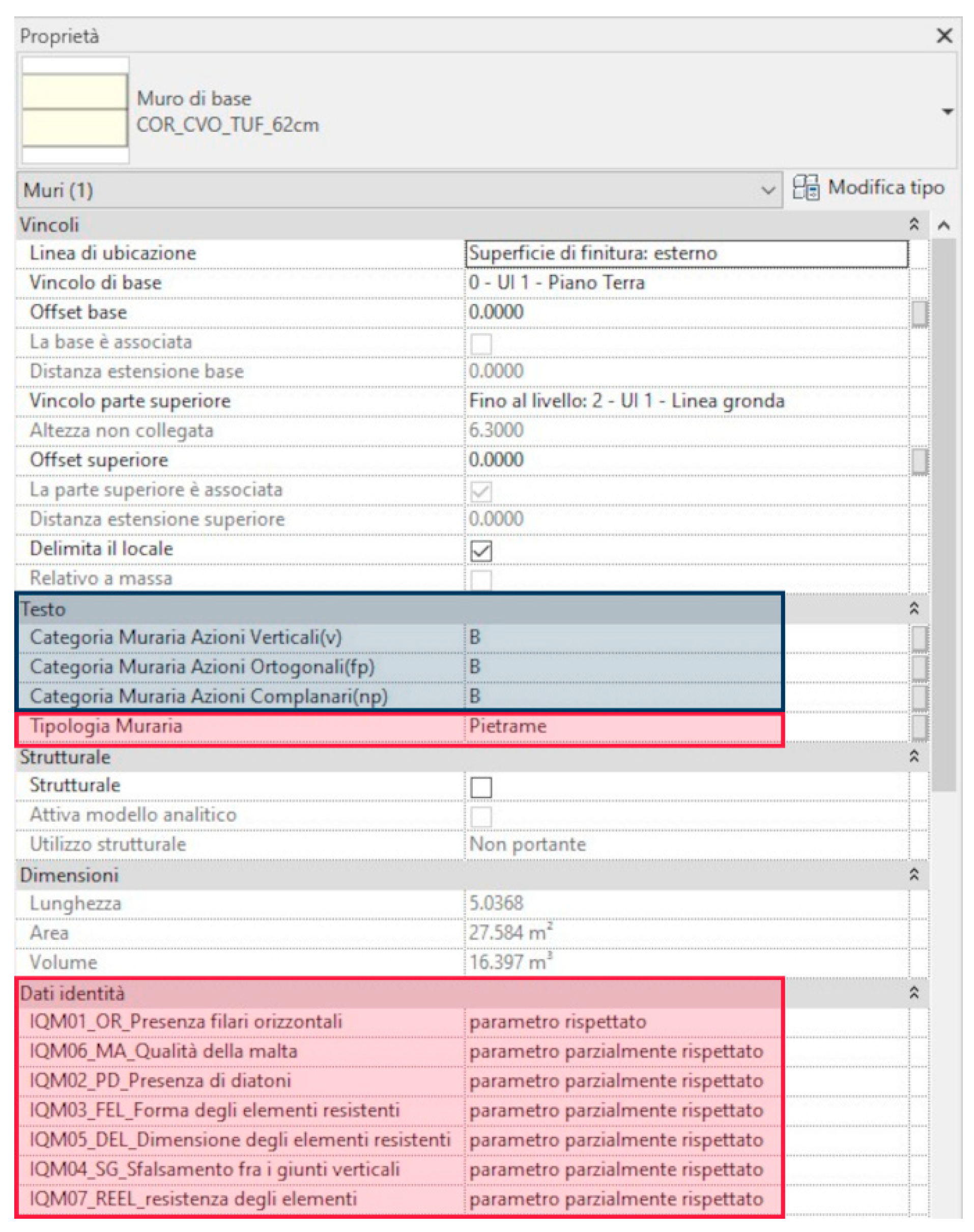
Task: Collapse the Dati identità section
Action: (x=913, y=992)
